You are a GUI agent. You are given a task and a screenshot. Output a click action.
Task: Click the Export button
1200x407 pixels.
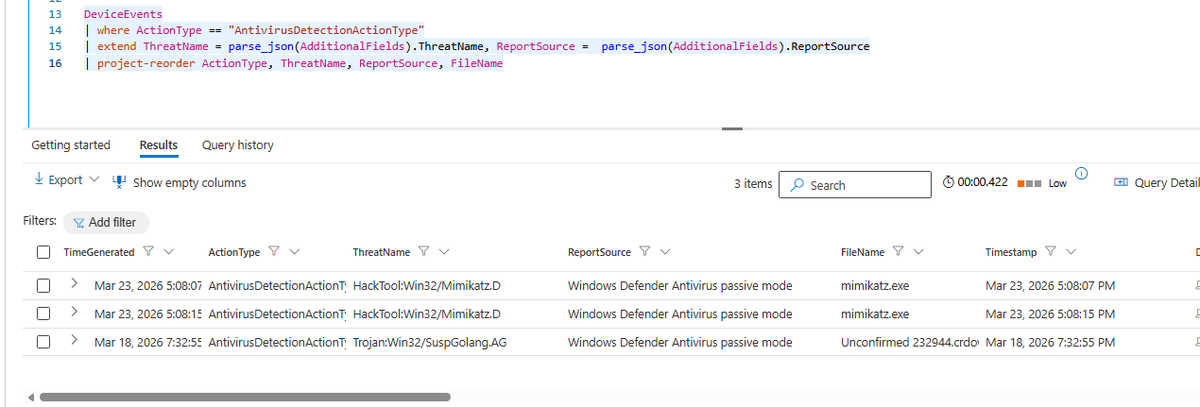click(x=66, y=181)
